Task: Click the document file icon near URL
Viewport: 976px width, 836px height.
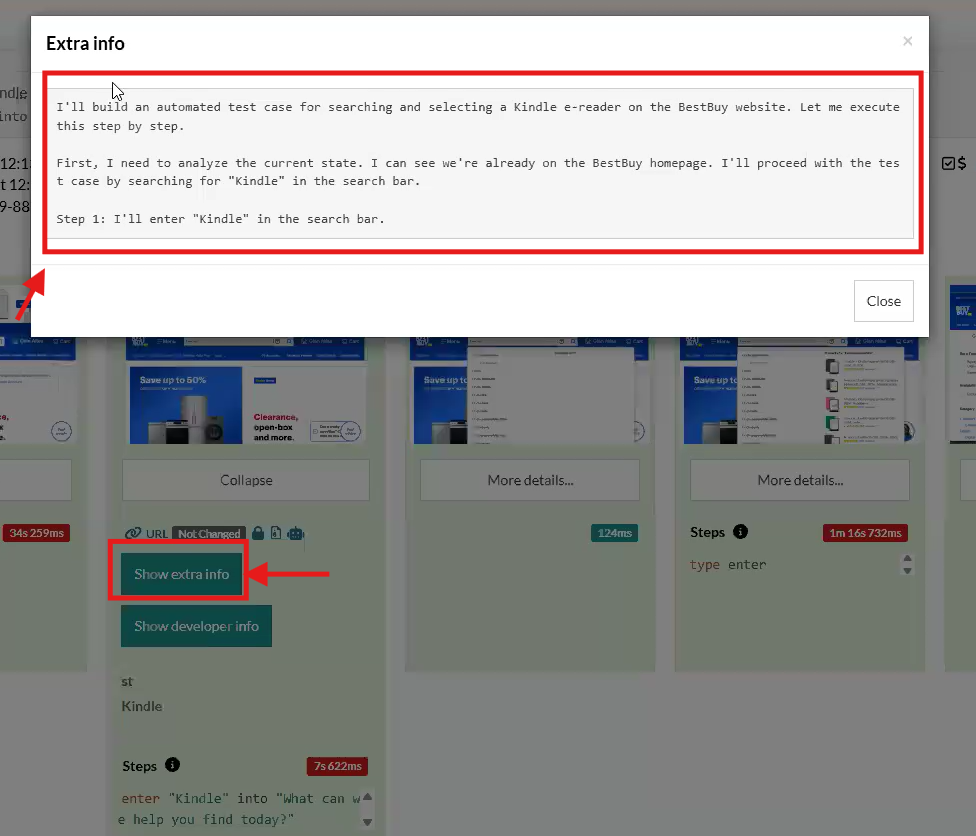Action: click(x=275, y=533)
